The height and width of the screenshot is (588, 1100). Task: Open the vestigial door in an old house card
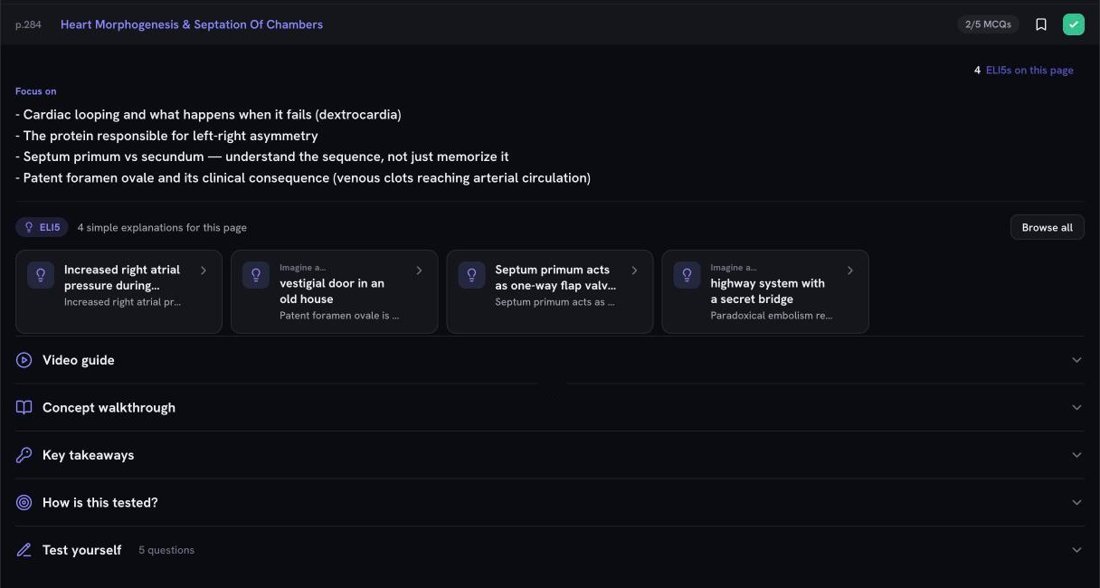pos(335,291)
